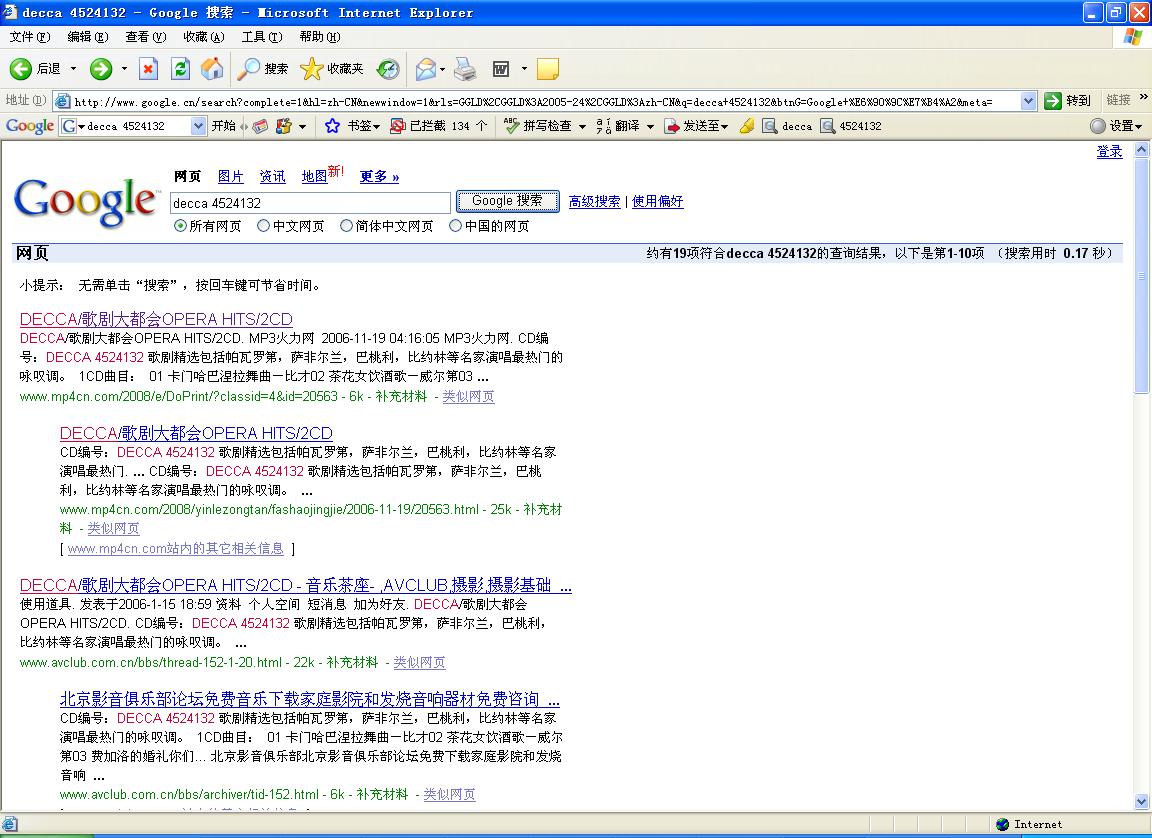Expand the Word edit dropdown arrow
The image size is (1152, 838).
(524, 69)
